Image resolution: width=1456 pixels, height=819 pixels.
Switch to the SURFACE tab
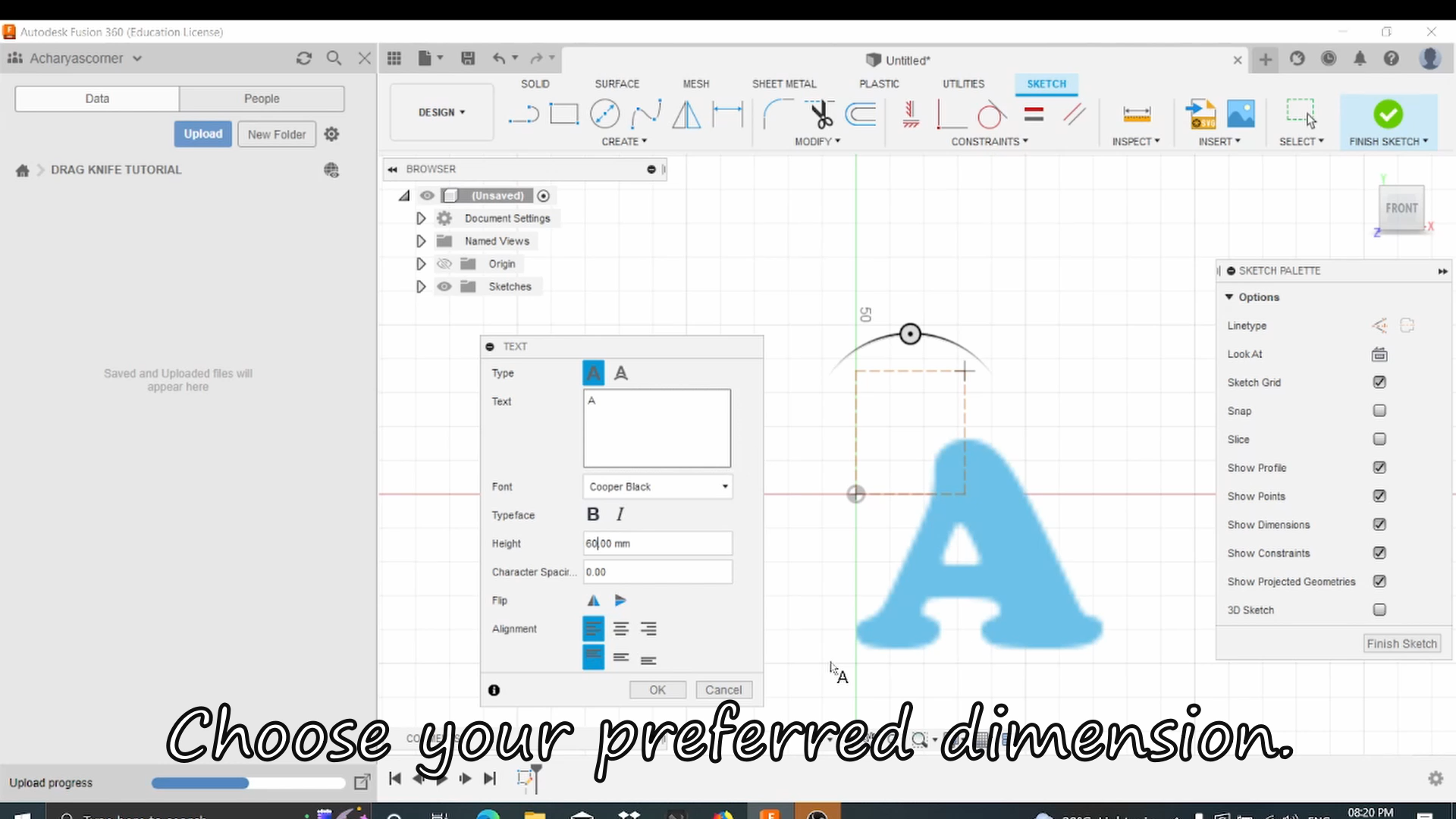pyautogui.click(x=617, y=84)
